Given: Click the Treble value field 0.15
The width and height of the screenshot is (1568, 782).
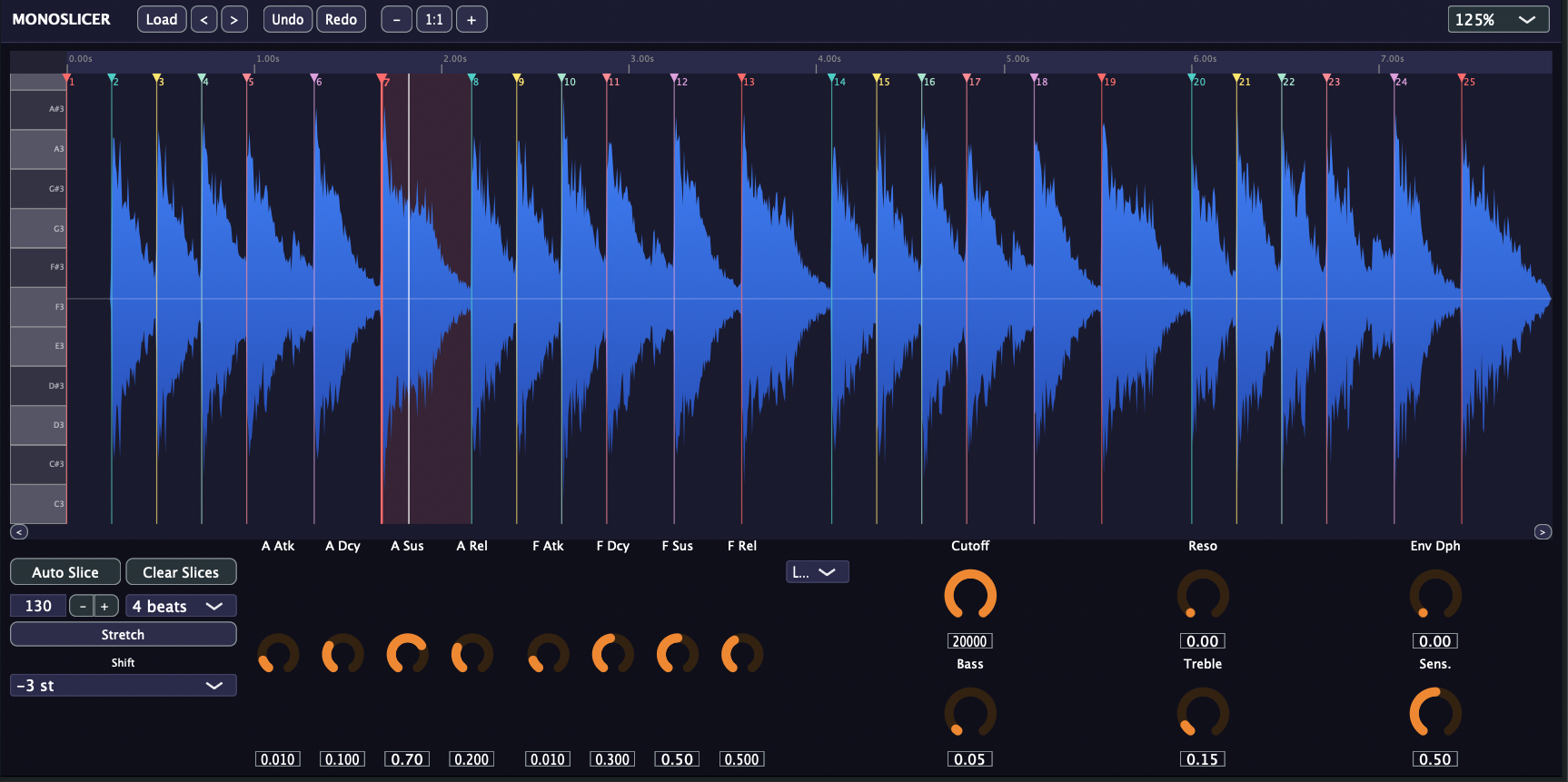Looking at the screenshot, I should (1203, 759).
